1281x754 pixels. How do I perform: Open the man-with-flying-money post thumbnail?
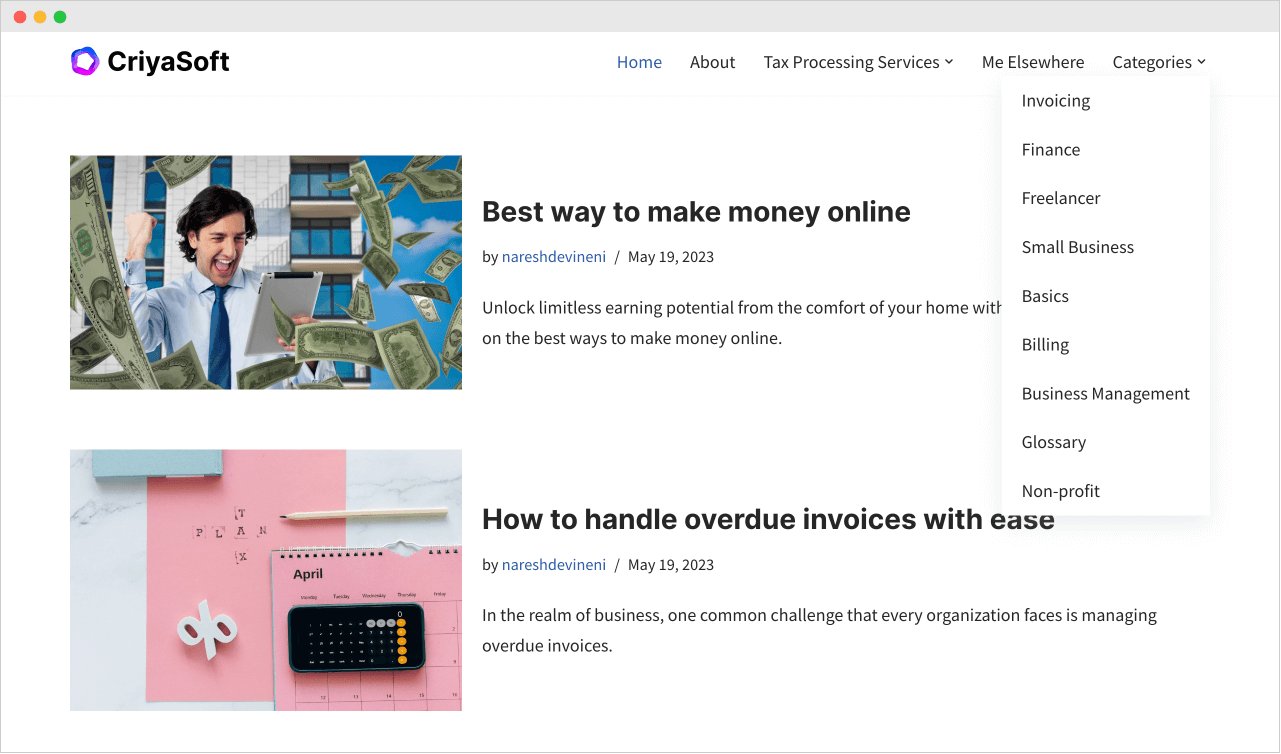[x=266, y=272]
